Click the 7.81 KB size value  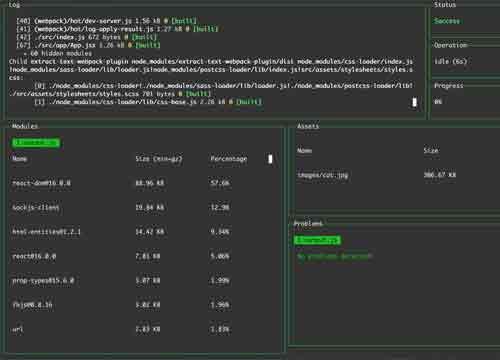(148, 256)
